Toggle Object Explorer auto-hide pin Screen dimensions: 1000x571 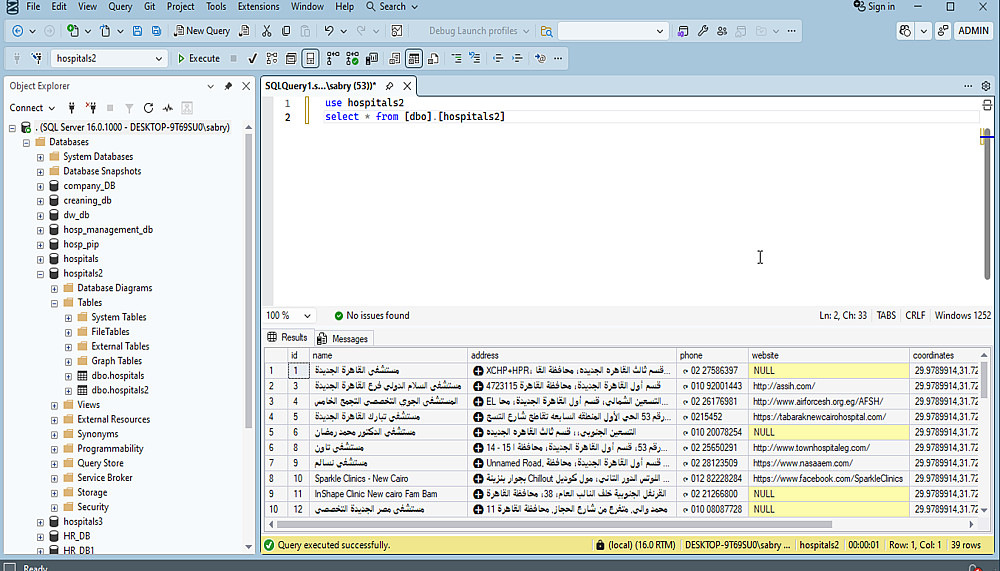pos(228,86)
